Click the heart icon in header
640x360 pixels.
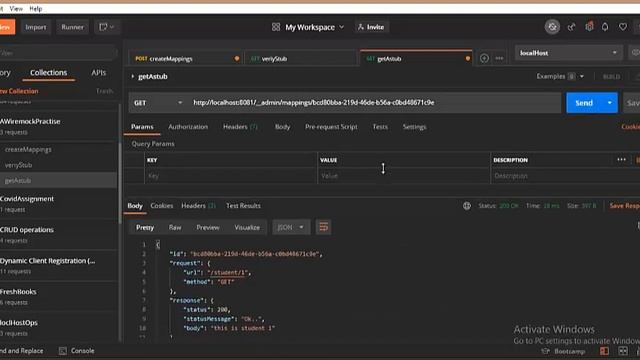pyautogui.click(x=623, y=27)
